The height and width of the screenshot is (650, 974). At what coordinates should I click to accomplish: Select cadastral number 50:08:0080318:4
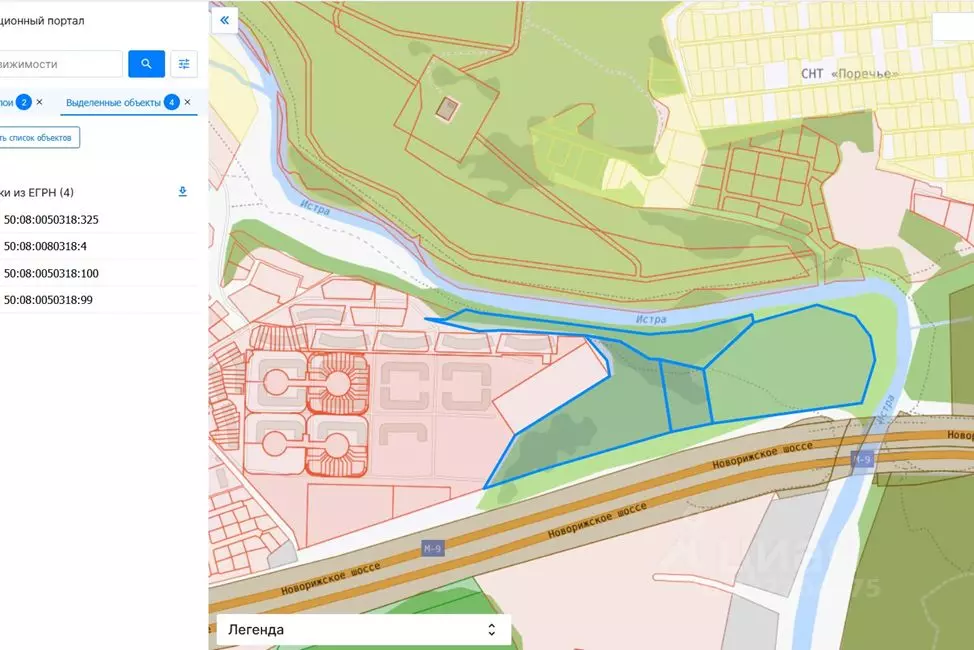coord(45,246)
